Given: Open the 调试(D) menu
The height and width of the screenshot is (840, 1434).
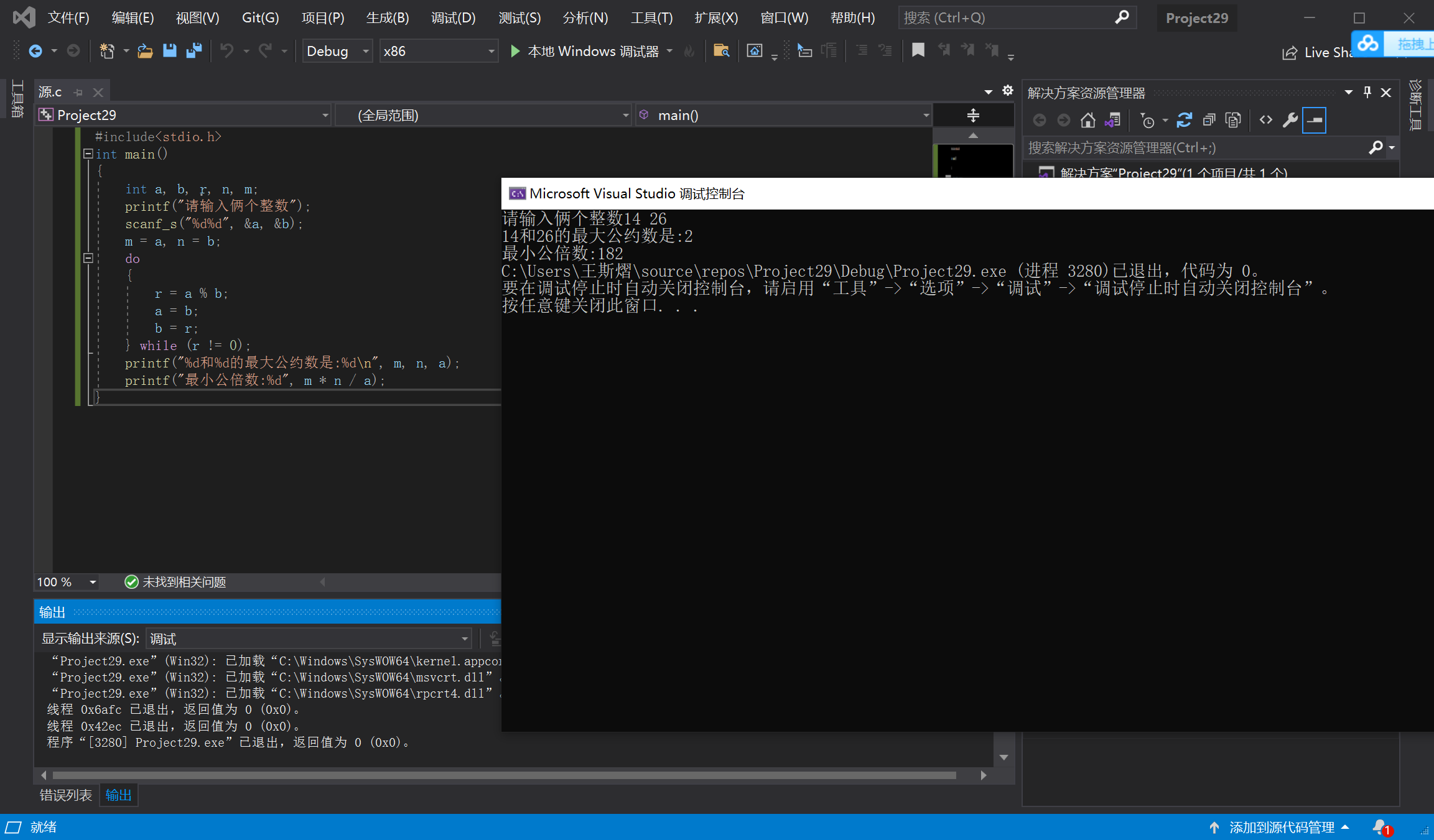Looking at the screenshot, I should coord(453,18).
